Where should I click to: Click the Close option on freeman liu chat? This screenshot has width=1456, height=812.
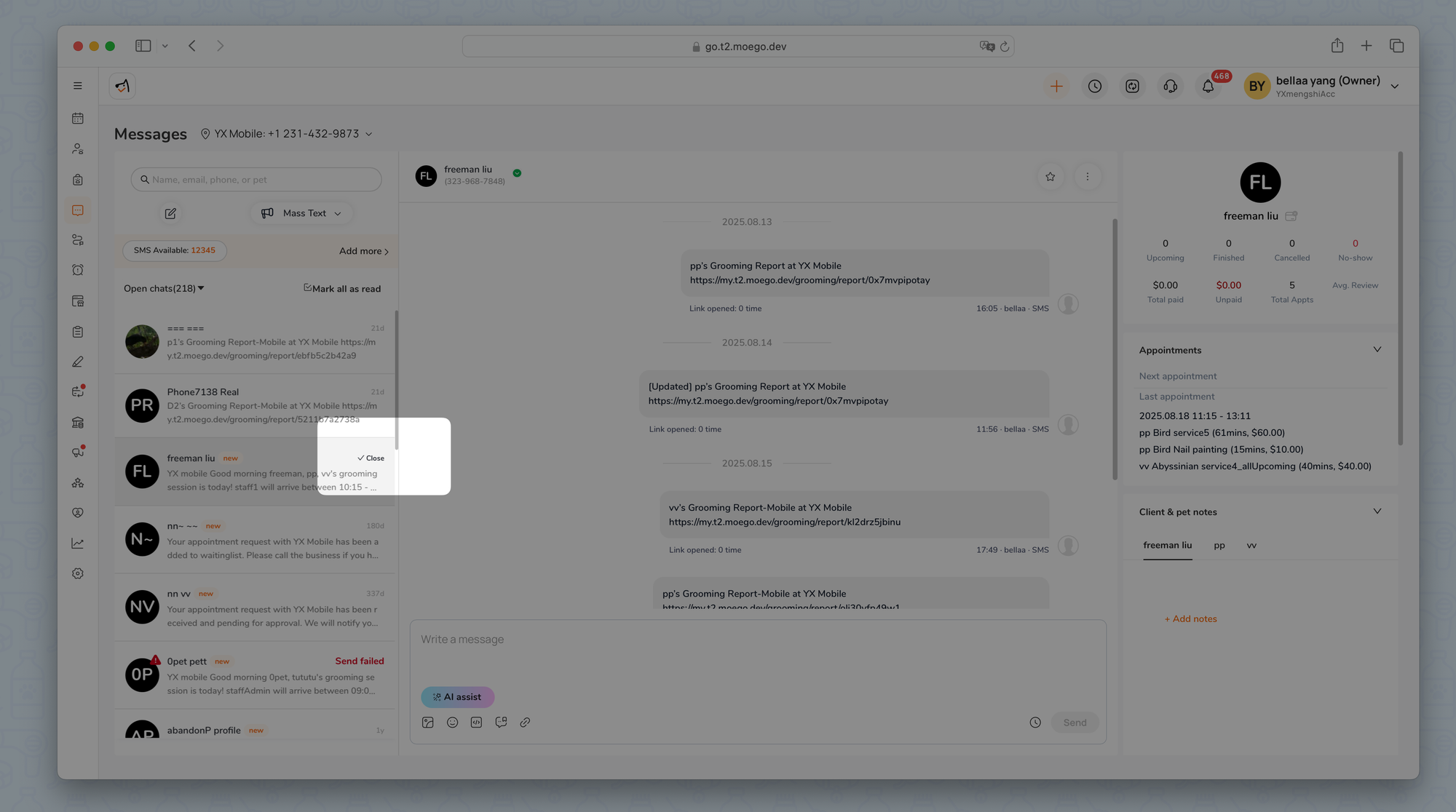pyautogui.click(x=371, y=458)
